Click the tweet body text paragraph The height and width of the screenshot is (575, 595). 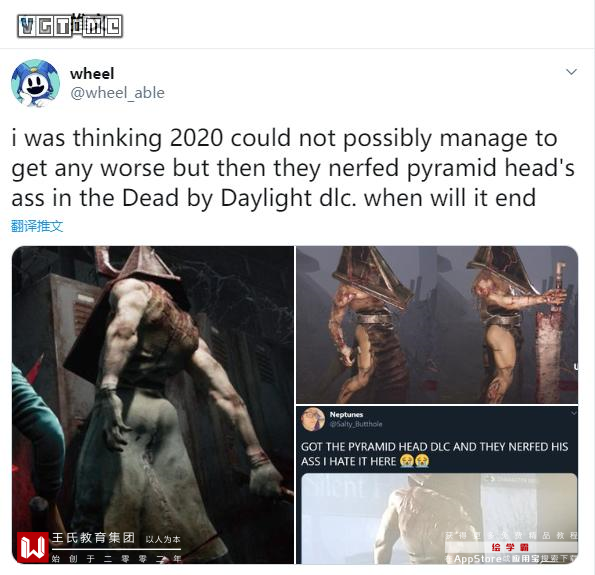pos(293,168)
